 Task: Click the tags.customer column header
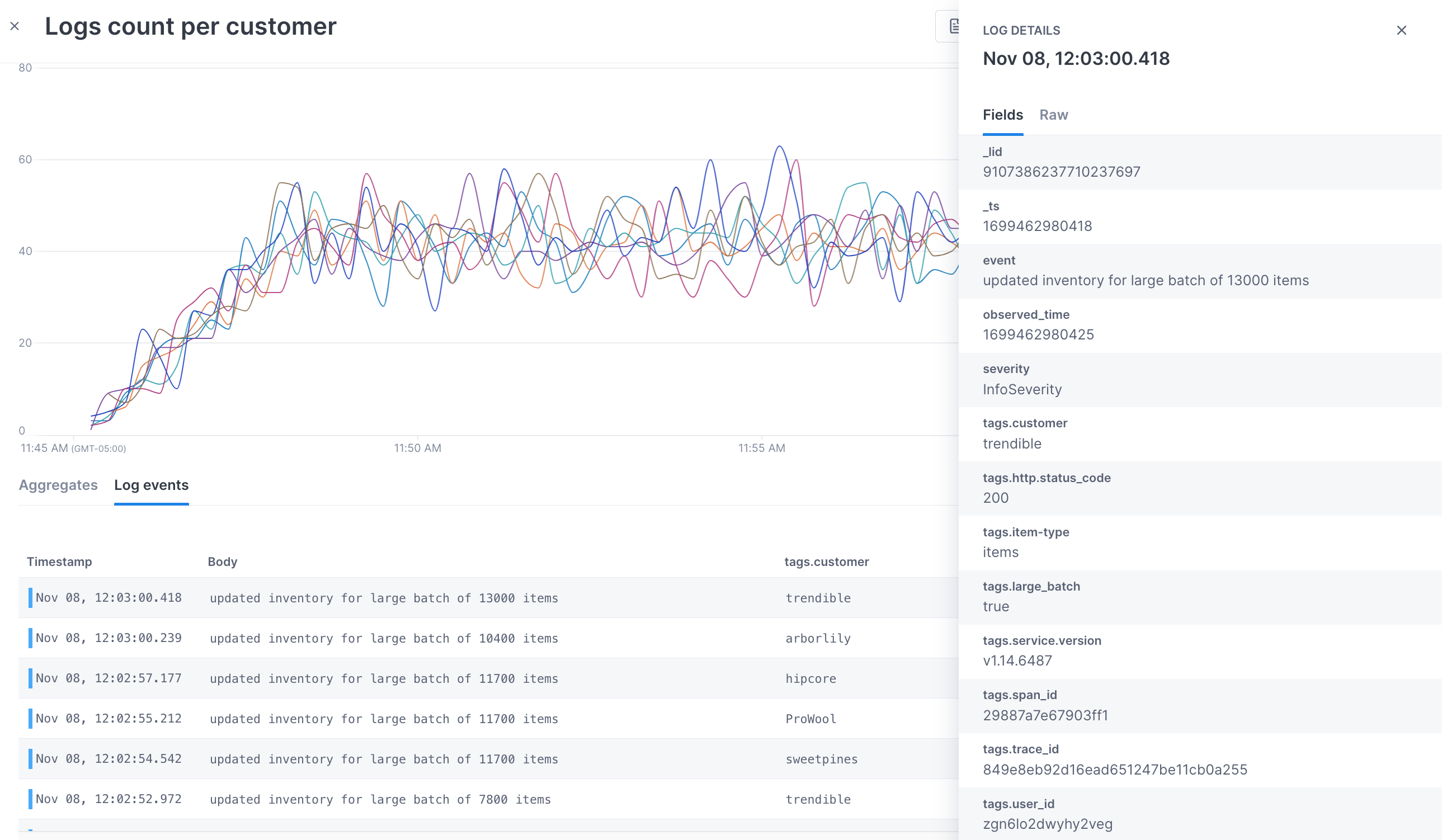tap(826, 562)
